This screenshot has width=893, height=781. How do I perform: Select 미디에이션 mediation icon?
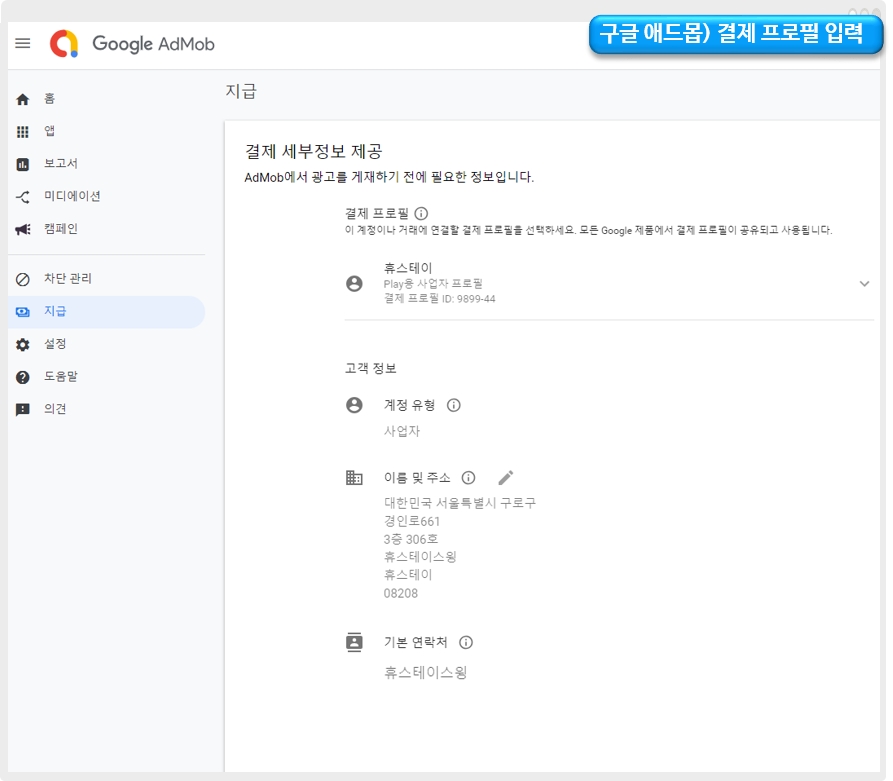click(23, 197)
